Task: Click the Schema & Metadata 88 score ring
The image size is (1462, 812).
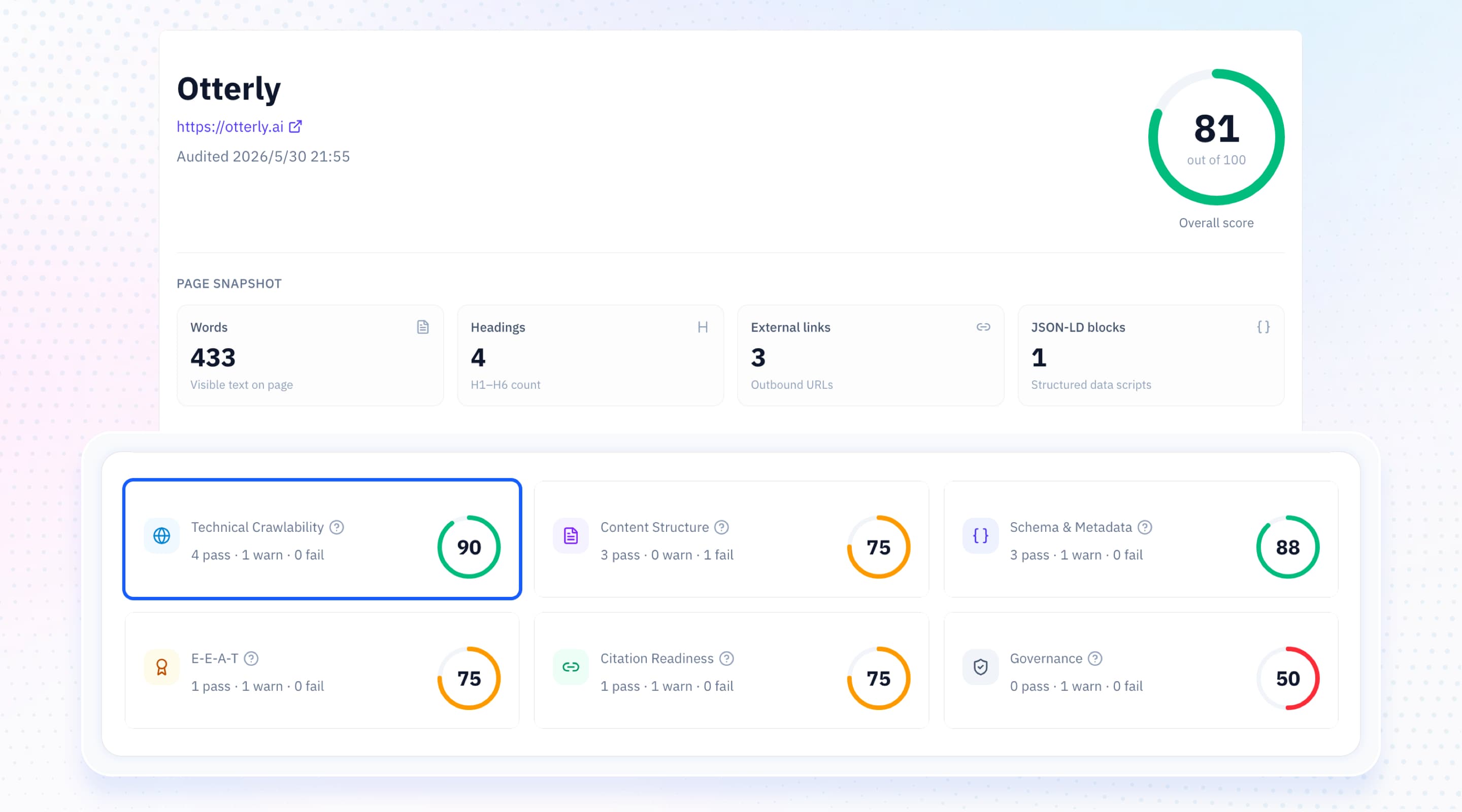Action: tap(1288, 547)
